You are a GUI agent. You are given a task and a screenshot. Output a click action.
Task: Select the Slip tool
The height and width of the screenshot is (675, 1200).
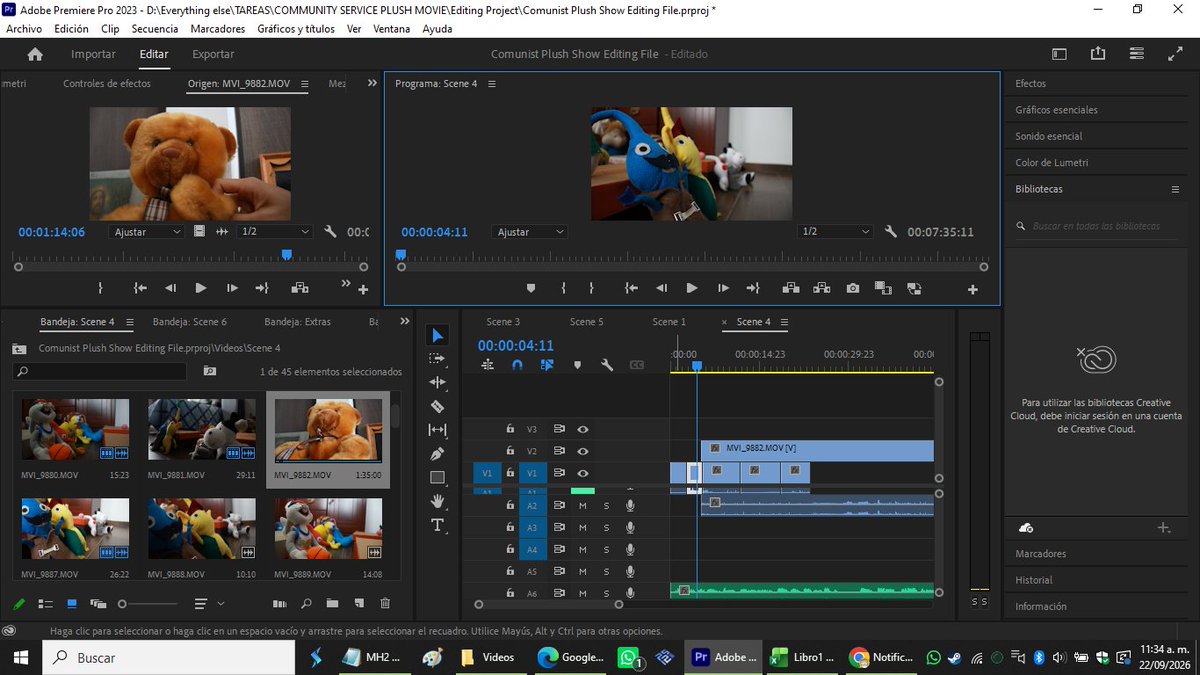437,430
